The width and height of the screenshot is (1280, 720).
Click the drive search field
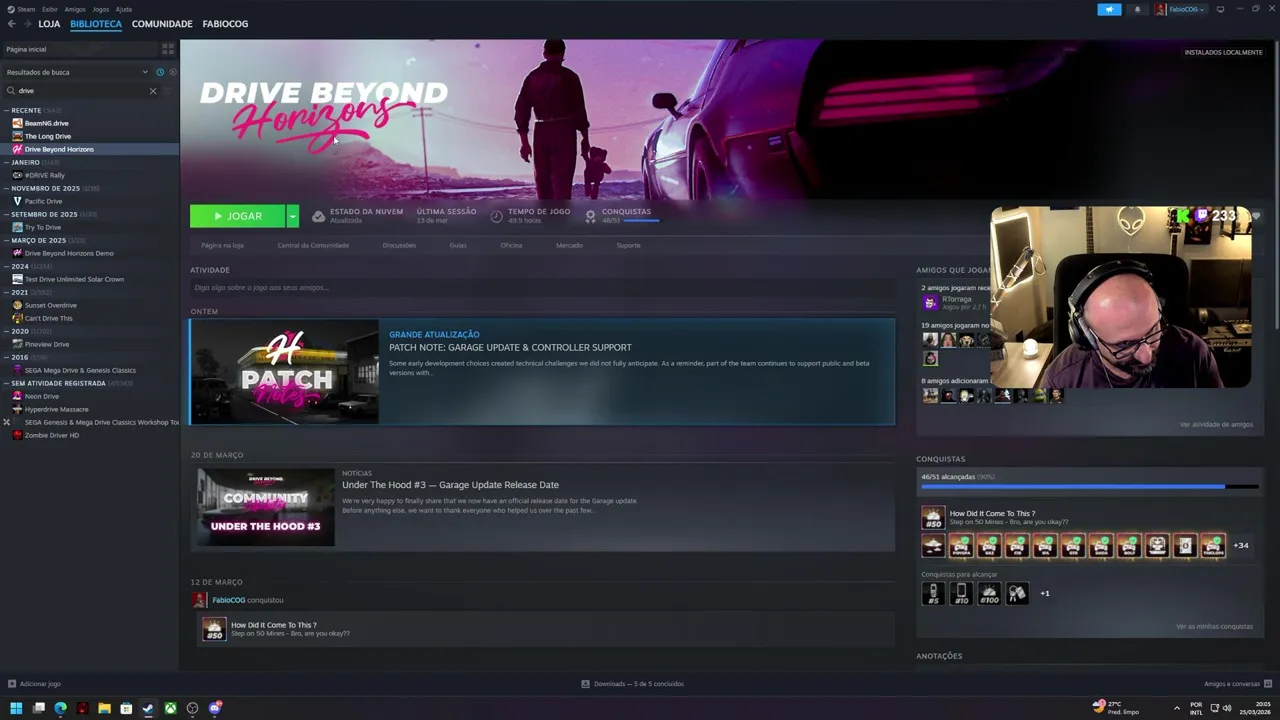pyautogui.click(x=80, y=91)
